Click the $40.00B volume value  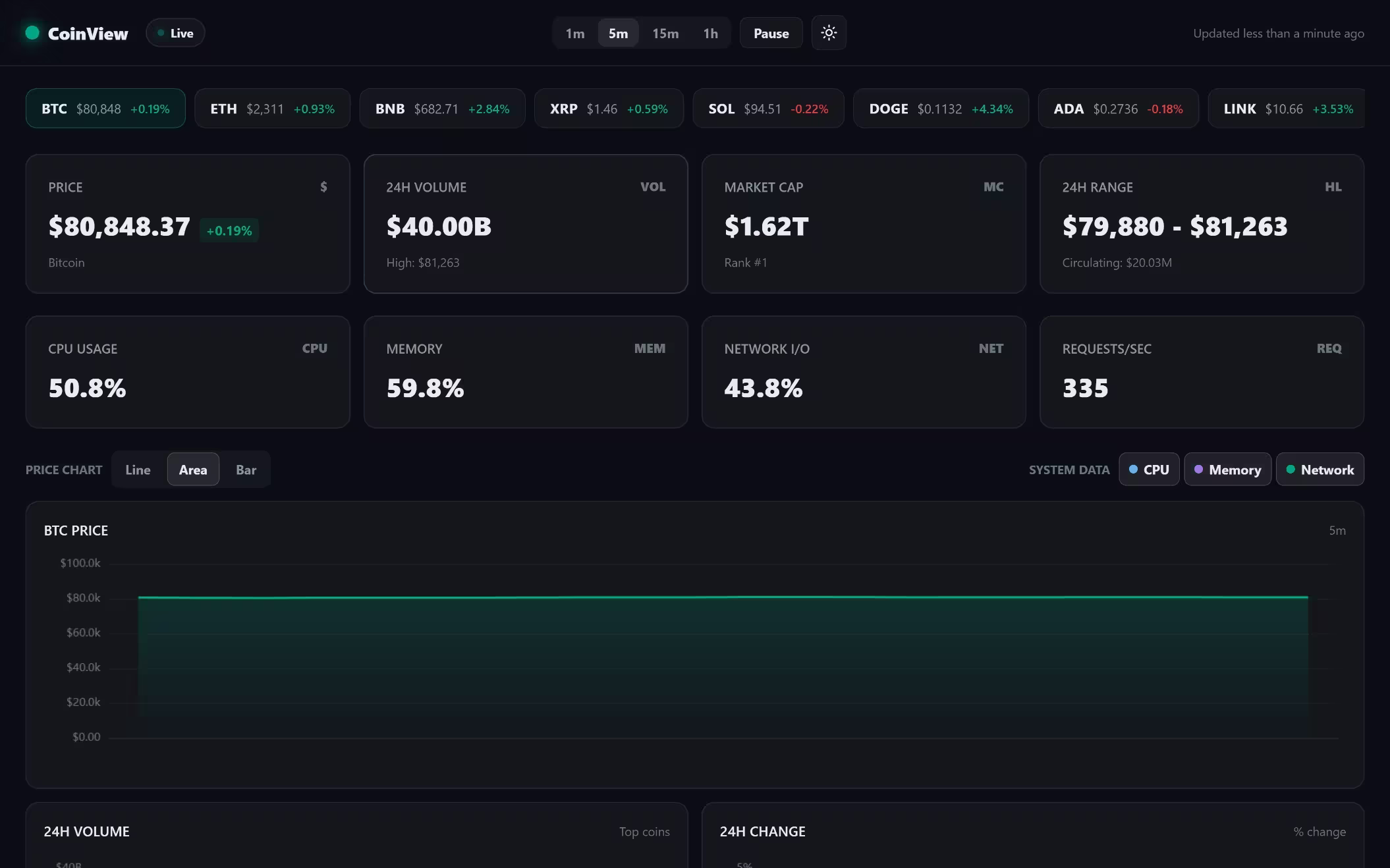[x=439, y=227]
